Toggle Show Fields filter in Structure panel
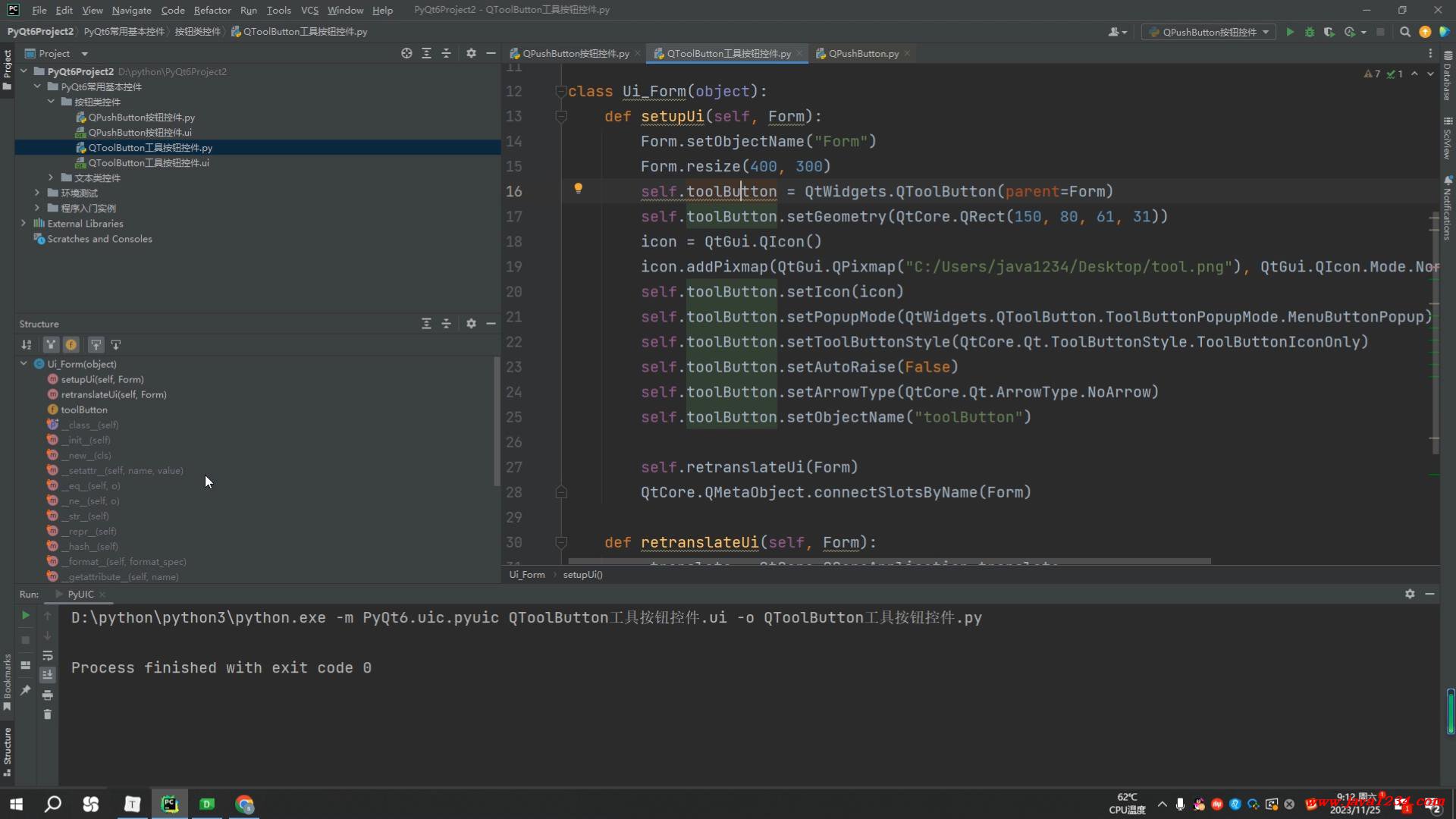 click(x=71, y=344)
